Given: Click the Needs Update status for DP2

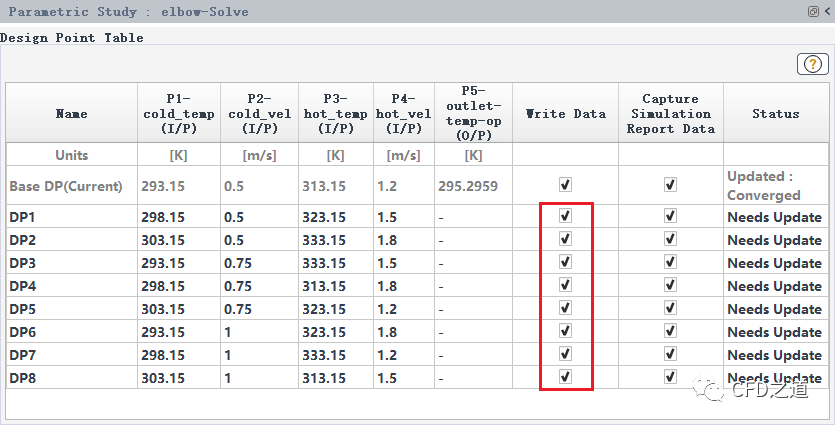Looking at the screenshot, I should point(774,240).
